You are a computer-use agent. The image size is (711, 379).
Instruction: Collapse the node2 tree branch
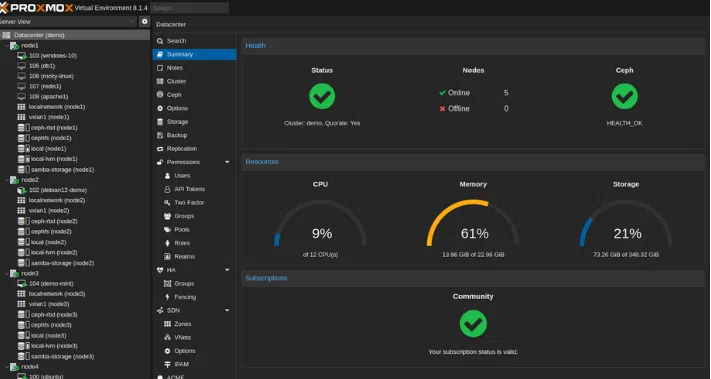point(6,180)
